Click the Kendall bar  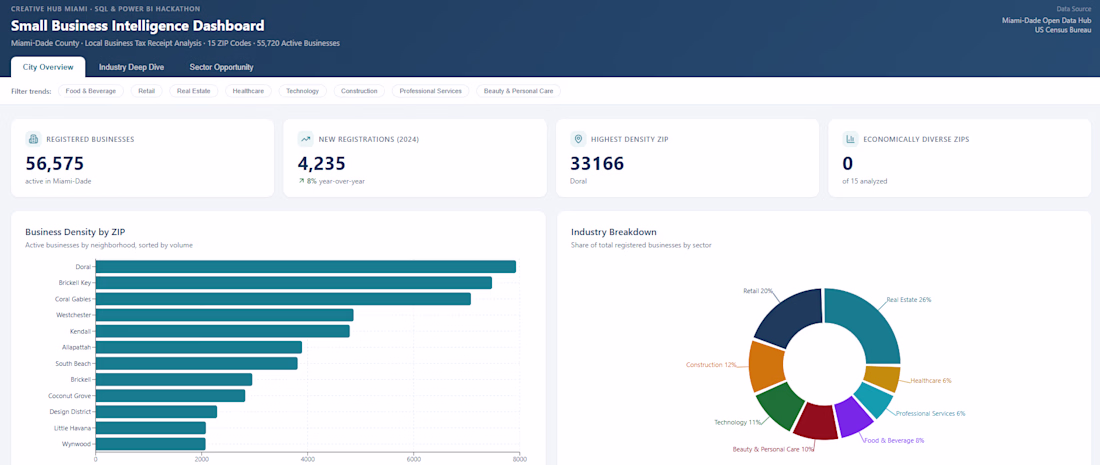click(222, 331)
